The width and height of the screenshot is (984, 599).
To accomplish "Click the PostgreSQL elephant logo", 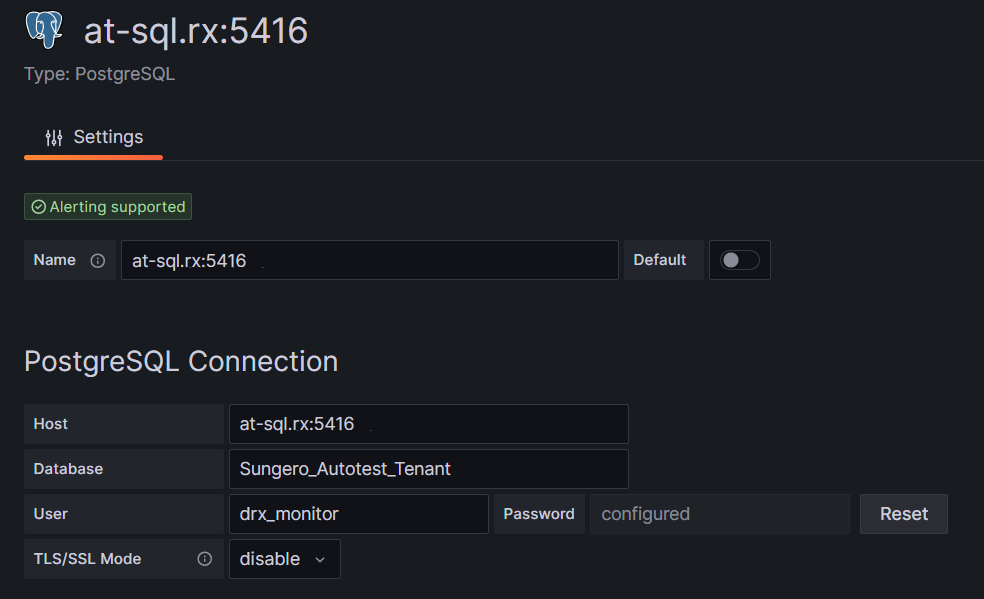I will tap(43, 31).
